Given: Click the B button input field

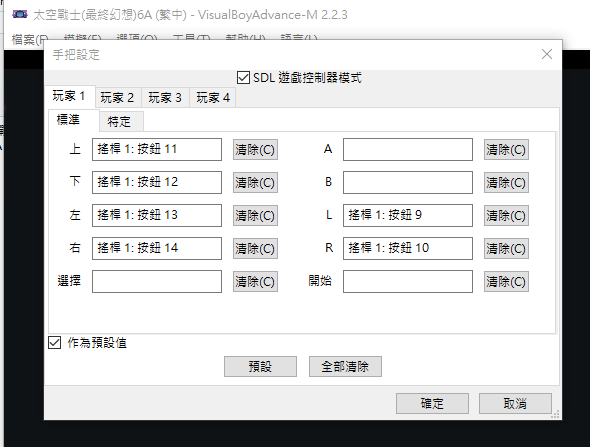Looking at the screenshot, I should point(408,182).
